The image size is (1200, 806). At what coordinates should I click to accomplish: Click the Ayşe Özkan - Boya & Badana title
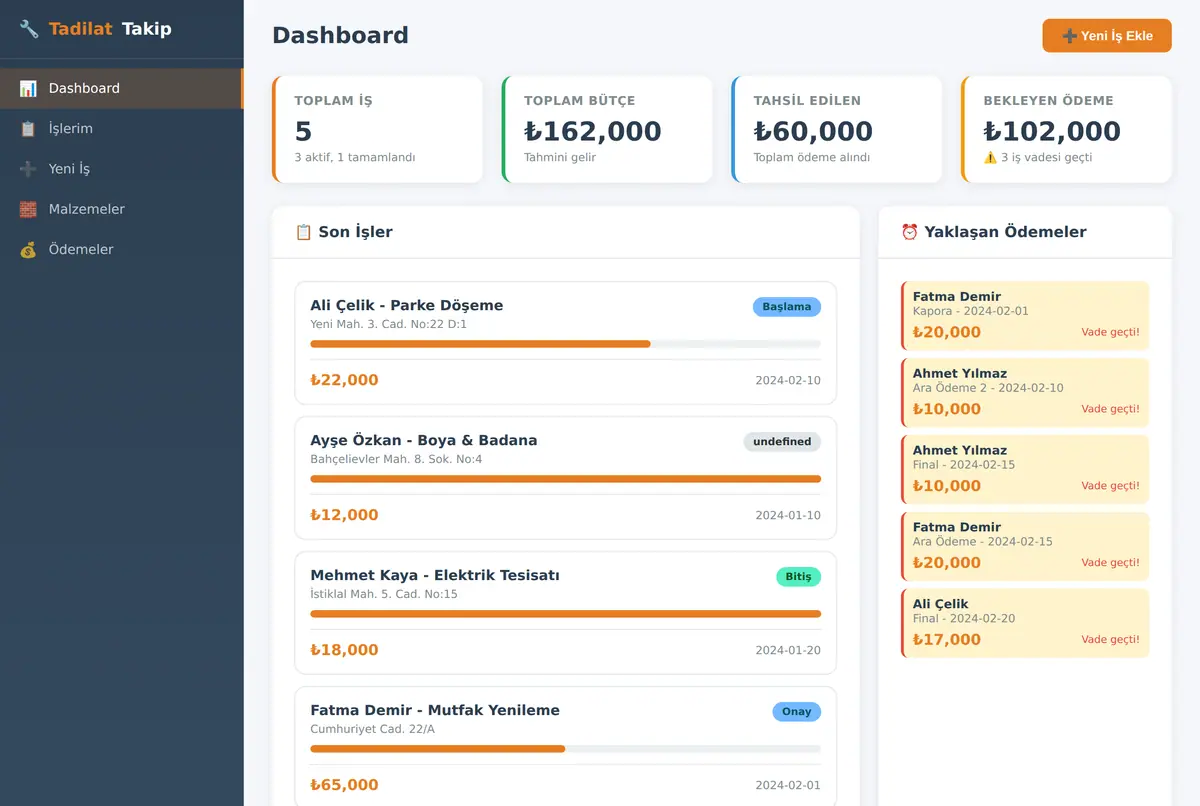(424, 440)
